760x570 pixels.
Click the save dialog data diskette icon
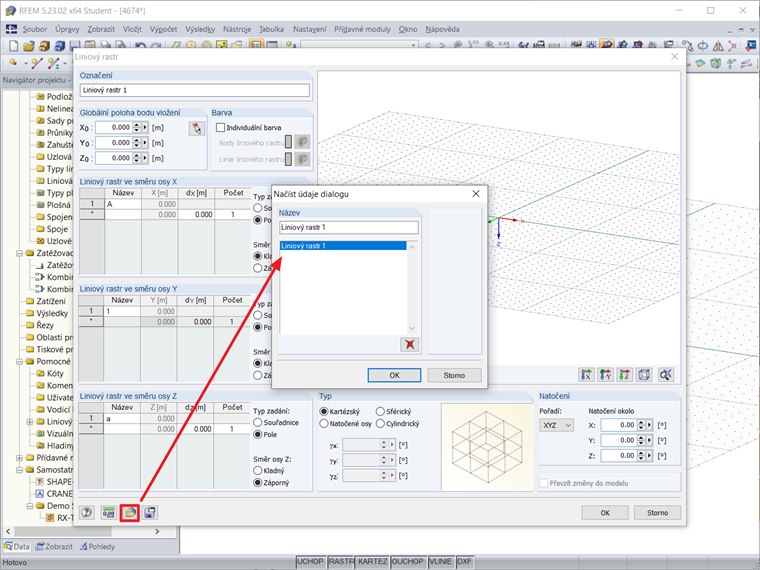pyautogui.click(x=150, y=512)
